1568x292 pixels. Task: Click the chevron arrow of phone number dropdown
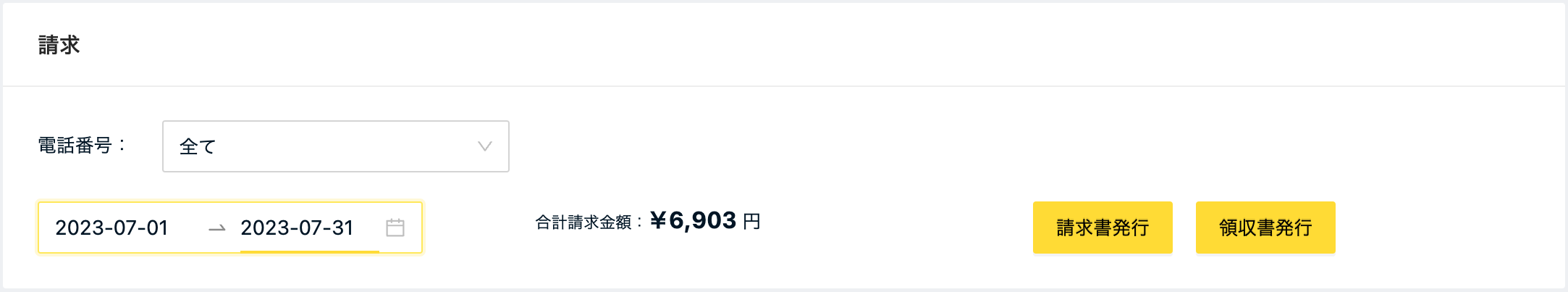tap(485, 146)
